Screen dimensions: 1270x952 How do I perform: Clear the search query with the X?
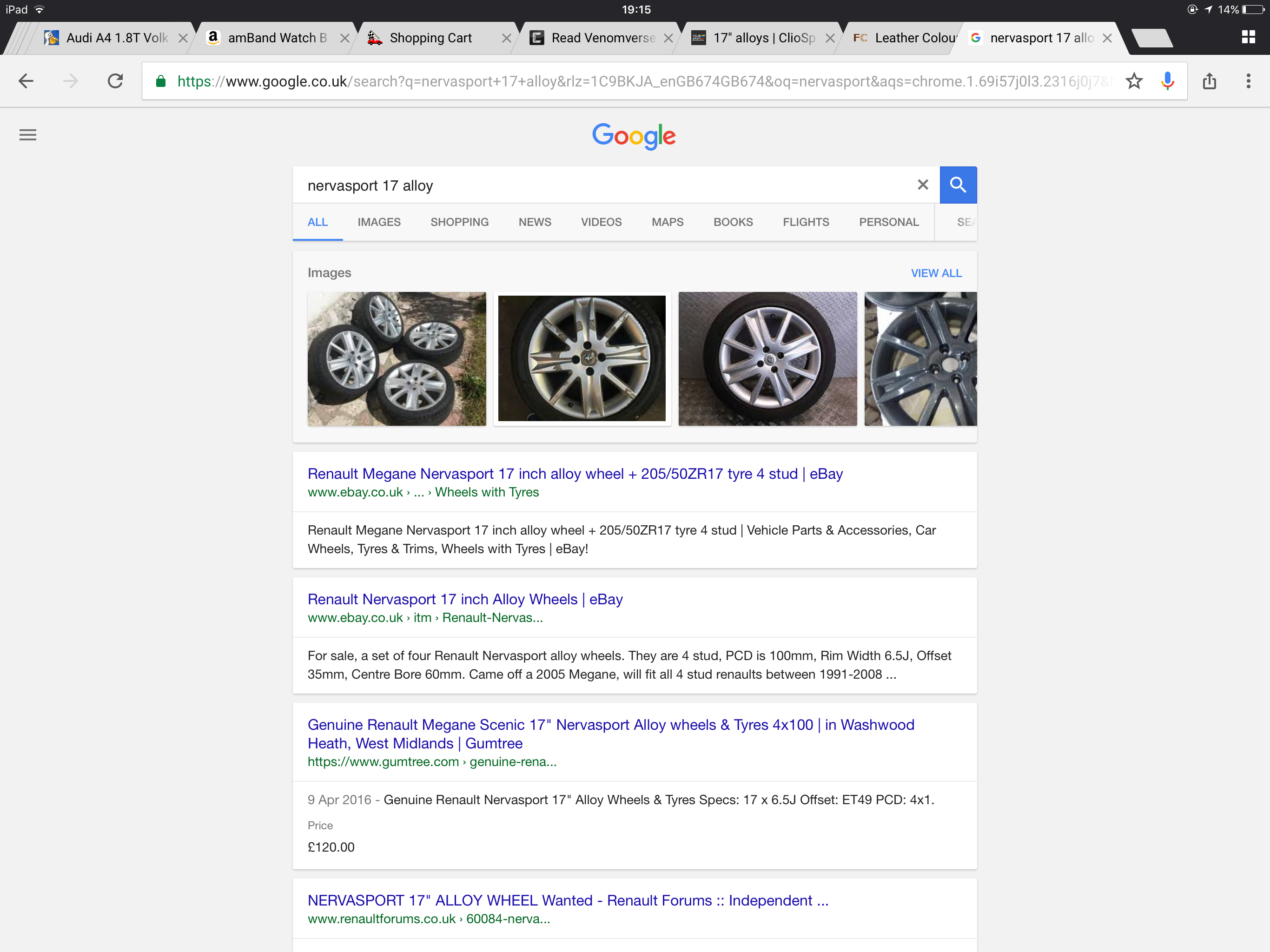[x=923, y=185]
